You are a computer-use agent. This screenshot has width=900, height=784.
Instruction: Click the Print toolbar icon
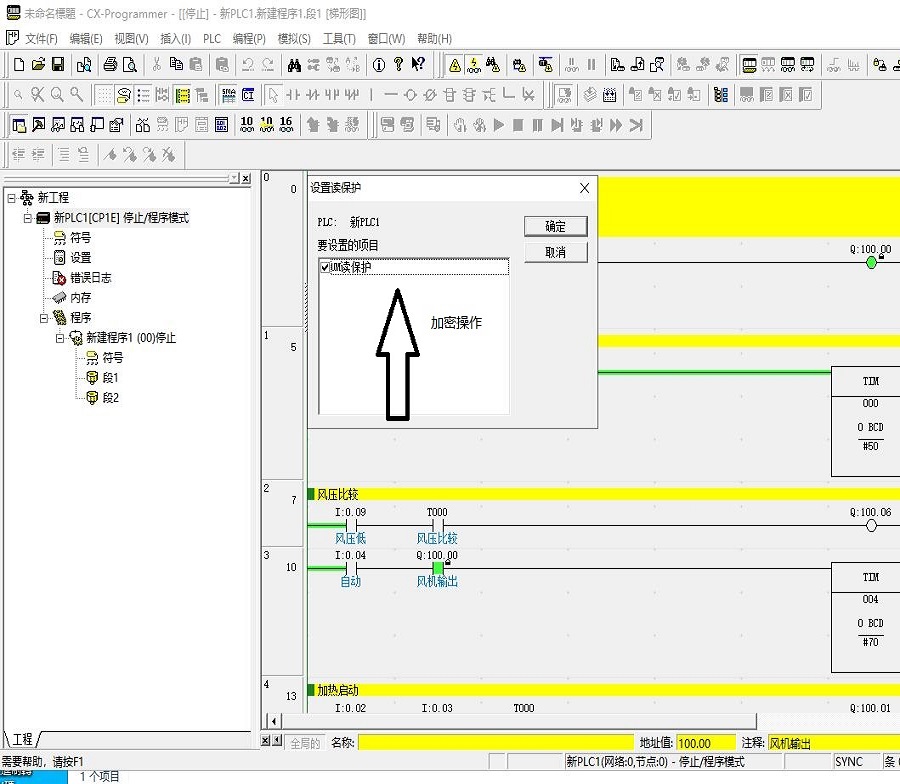pos(110,65)
